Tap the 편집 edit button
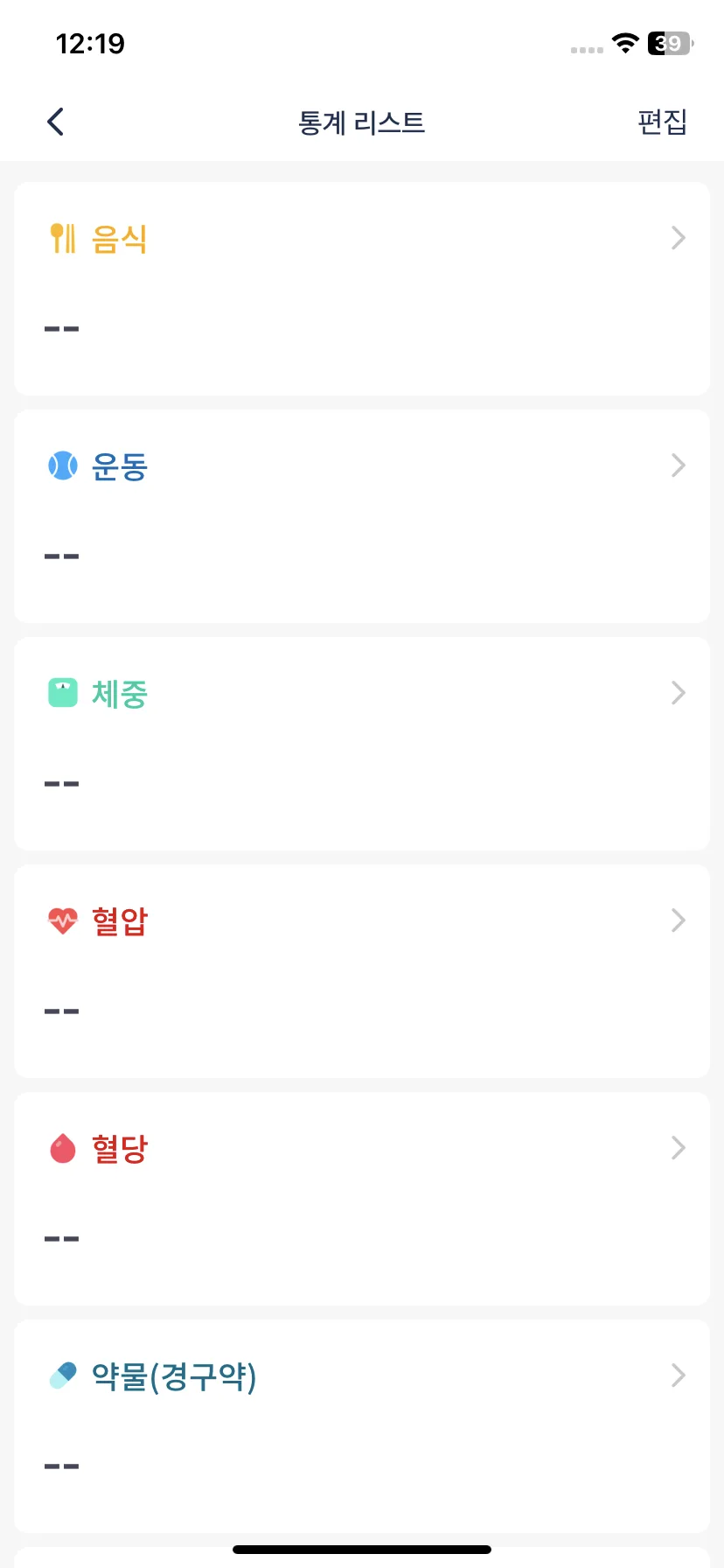The height and width of the screenshot is (1568, 724). click(x=662, y=122)
